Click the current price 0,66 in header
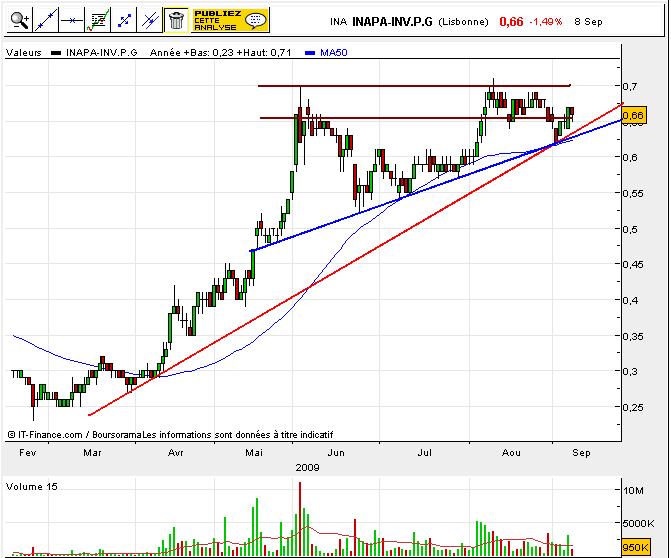This screenshot has width=671, height=558. tap(511, 21)
